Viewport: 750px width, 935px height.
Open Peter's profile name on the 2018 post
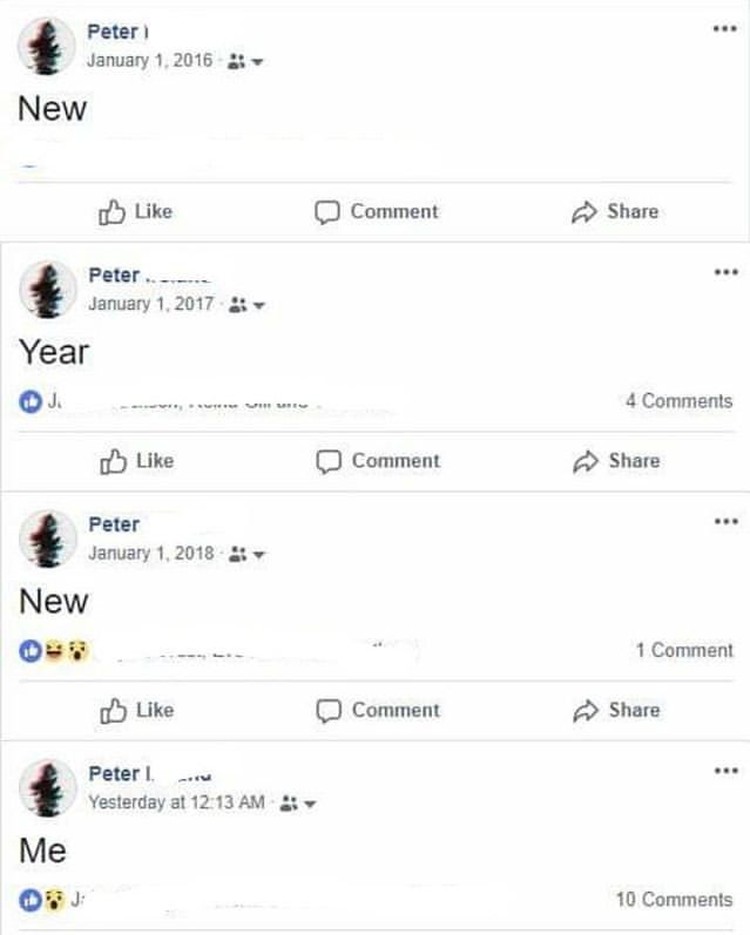click(x=114, y=524)
